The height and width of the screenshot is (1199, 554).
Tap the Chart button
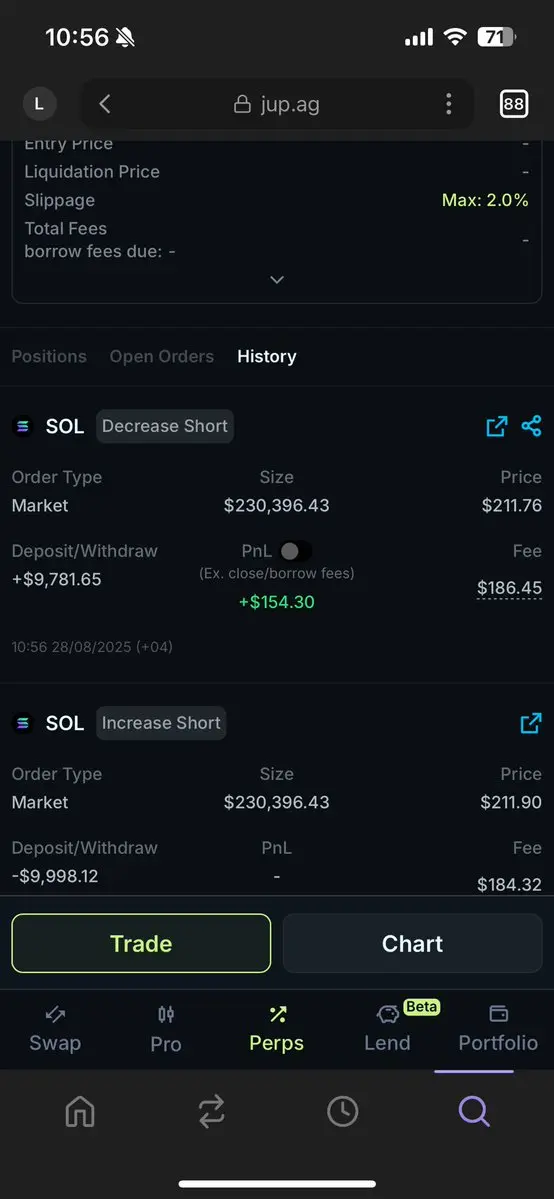412,944
